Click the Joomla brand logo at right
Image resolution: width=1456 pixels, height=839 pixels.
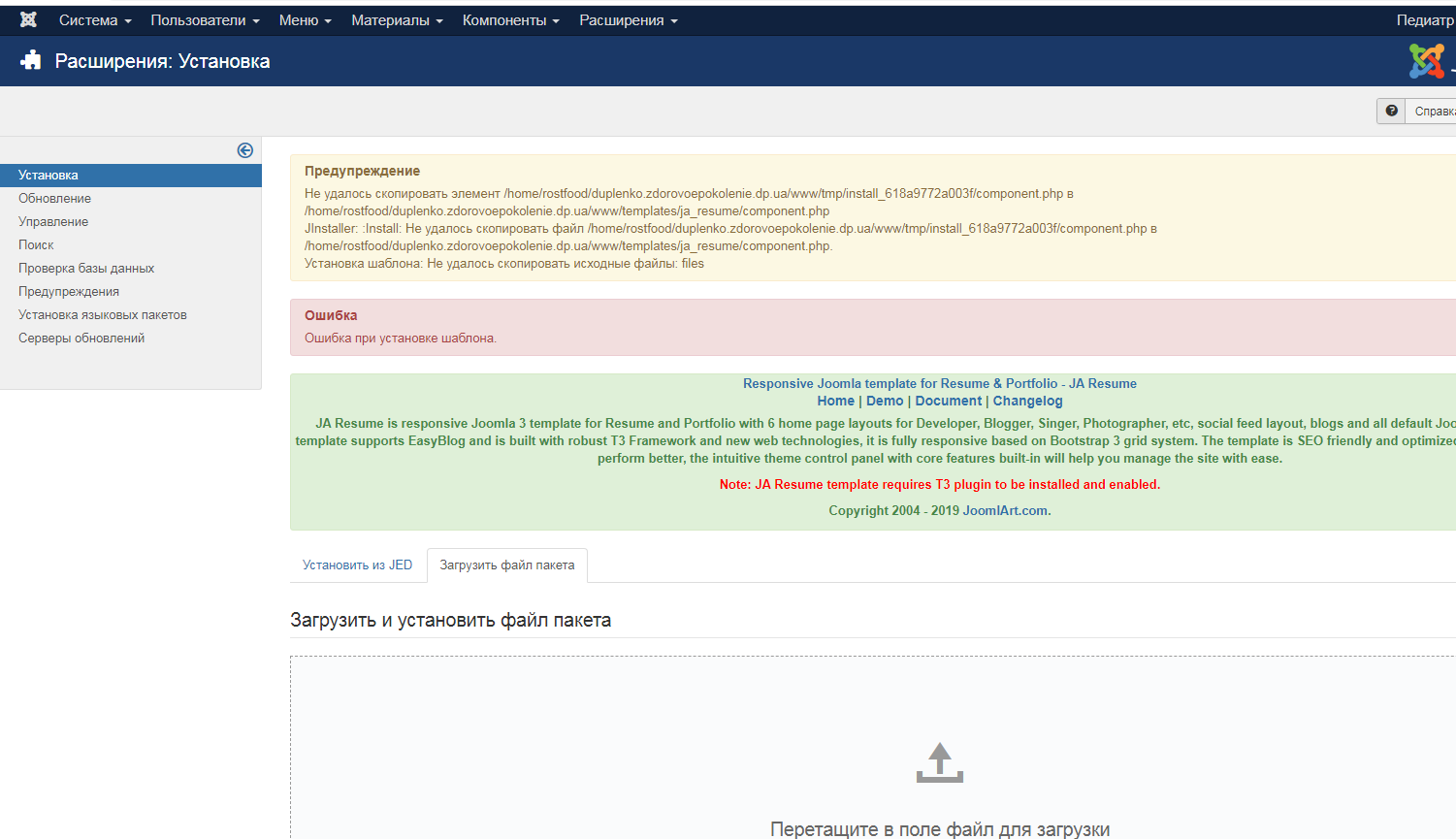tap(1427, 61)
